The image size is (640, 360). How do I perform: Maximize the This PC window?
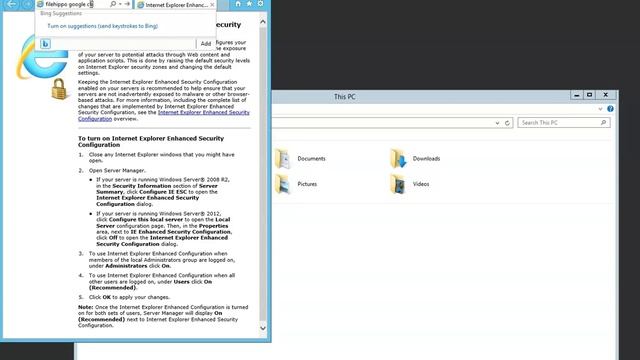click(589, 95)
